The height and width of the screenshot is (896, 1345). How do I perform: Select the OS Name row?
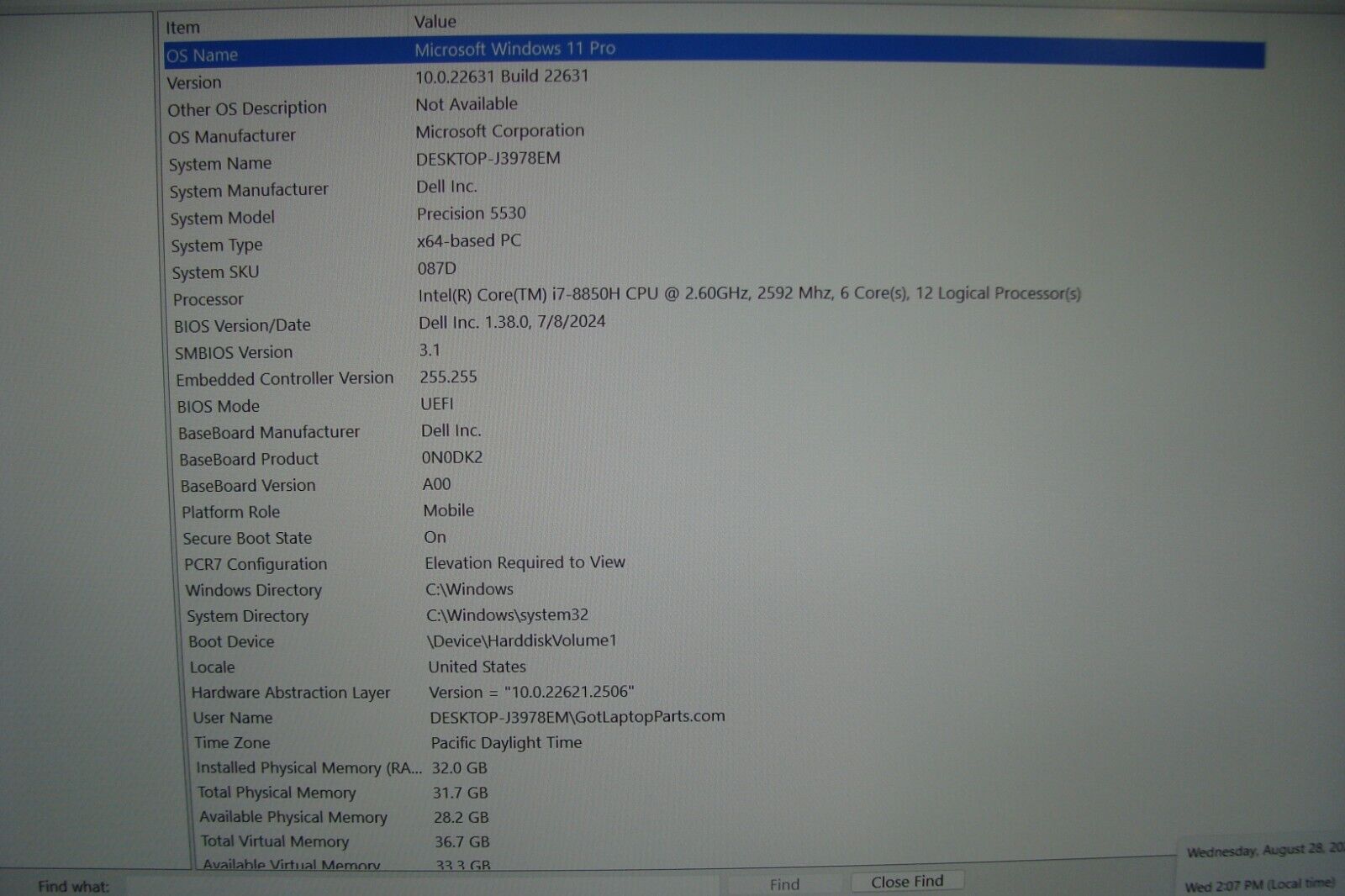point(715,52)
